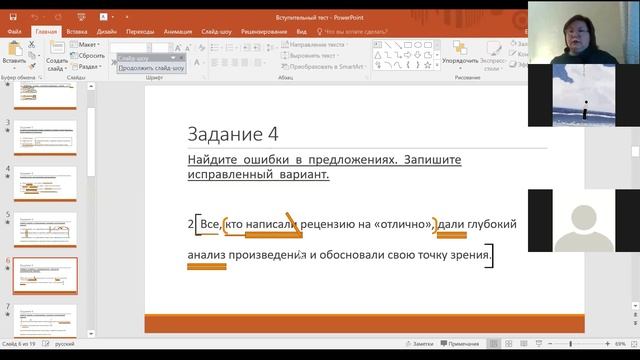Click the Задание 4 slide title
Image resolution: width=640 pixels, height=360 pixels.
233,134
